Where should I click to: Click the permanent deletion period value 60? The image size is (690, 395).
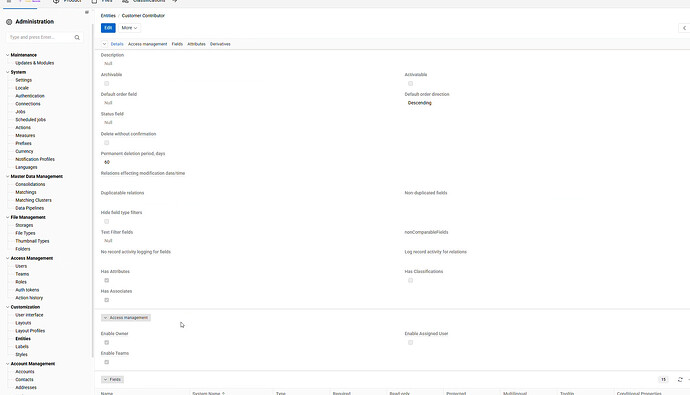tap(107, 162)
